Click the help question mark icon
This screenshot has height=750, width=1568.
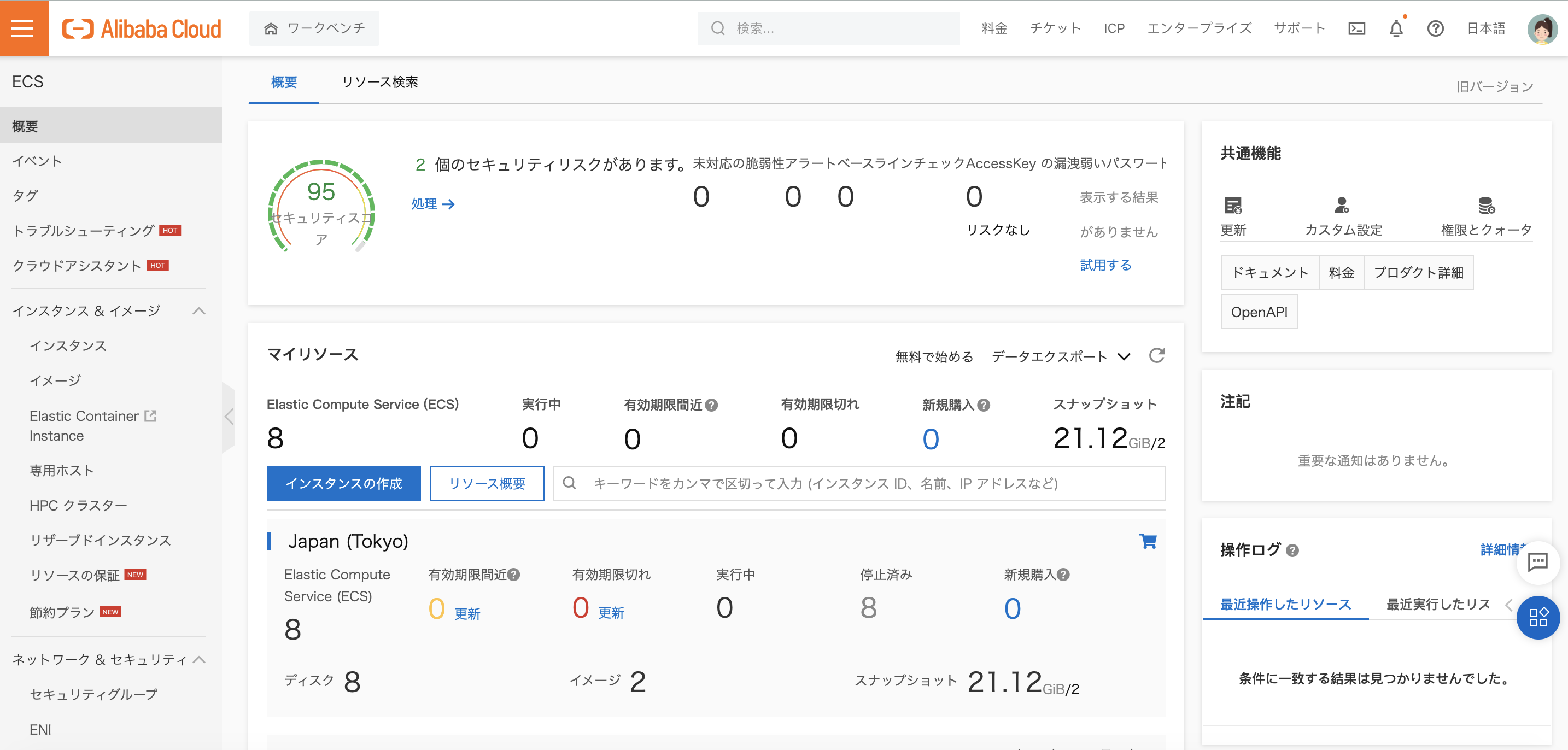point(1435,28)
